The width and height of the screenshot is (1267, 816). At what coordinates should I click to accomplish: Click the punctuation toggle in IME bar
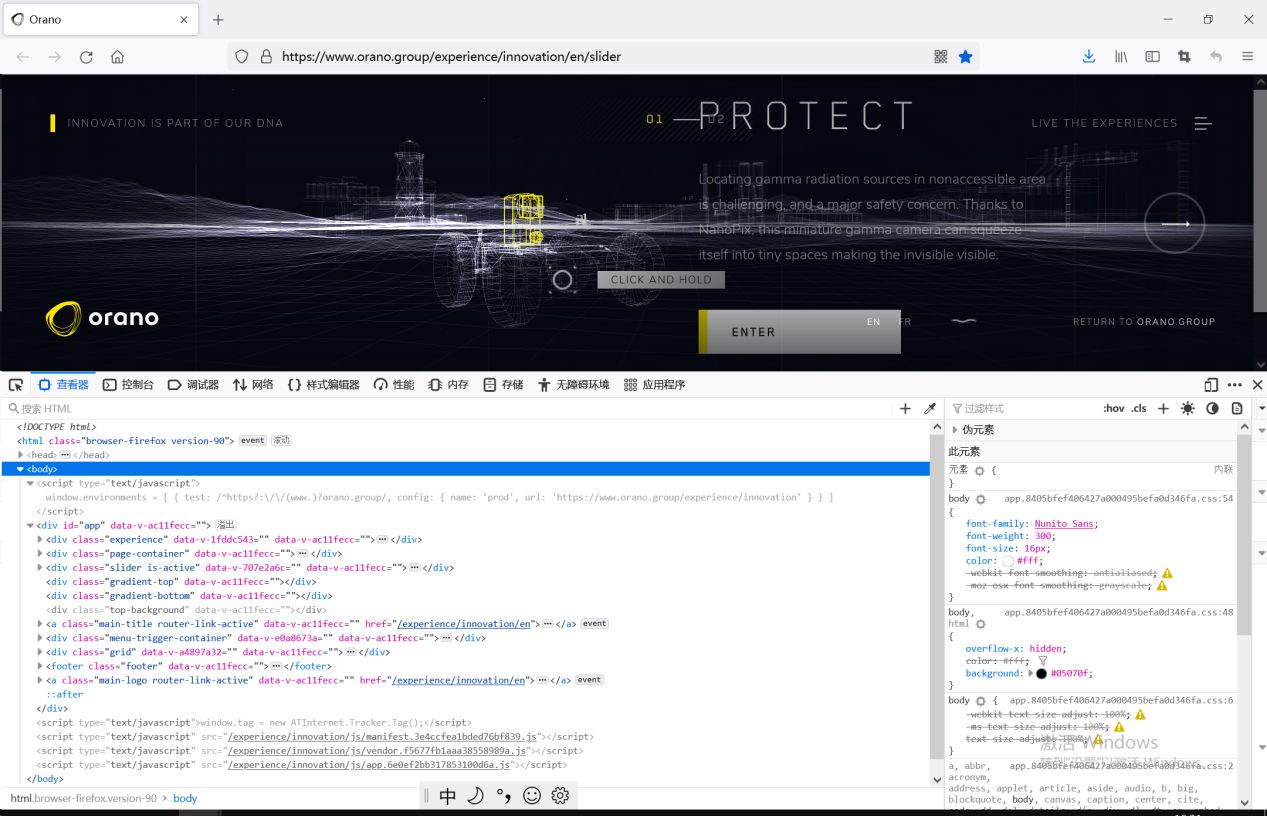point(504,796)
